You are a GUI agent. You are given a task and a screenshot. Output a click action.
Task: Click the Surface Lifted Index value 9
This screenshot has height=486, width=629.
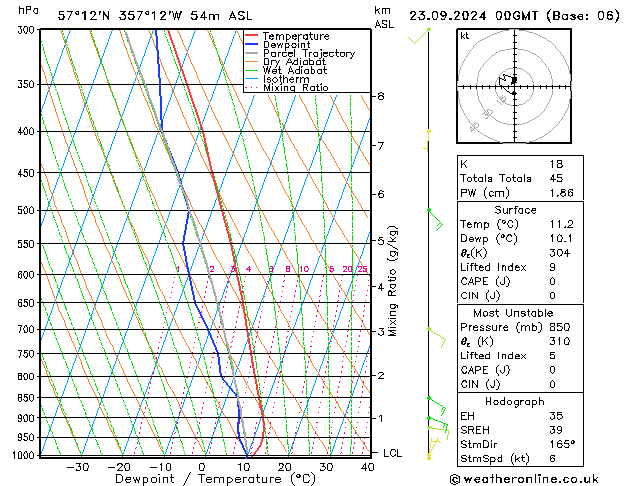point(553,267)
